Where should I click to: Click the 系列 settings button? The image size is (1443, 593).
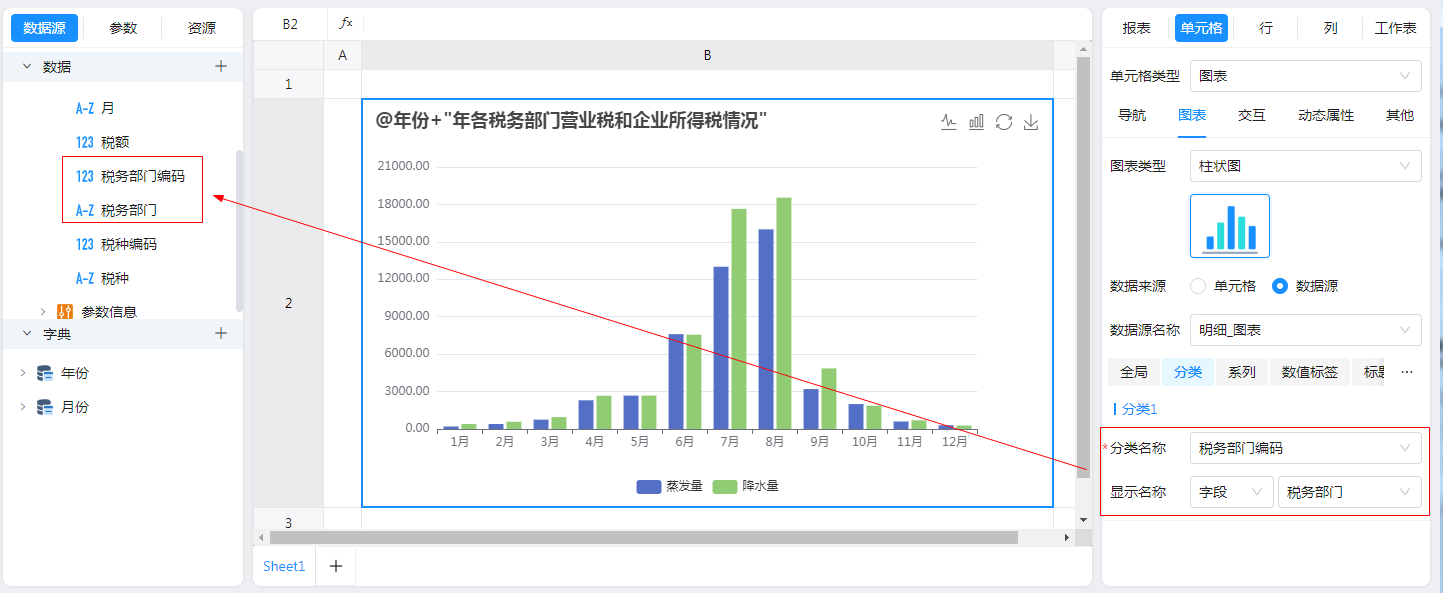[1242, 372]
